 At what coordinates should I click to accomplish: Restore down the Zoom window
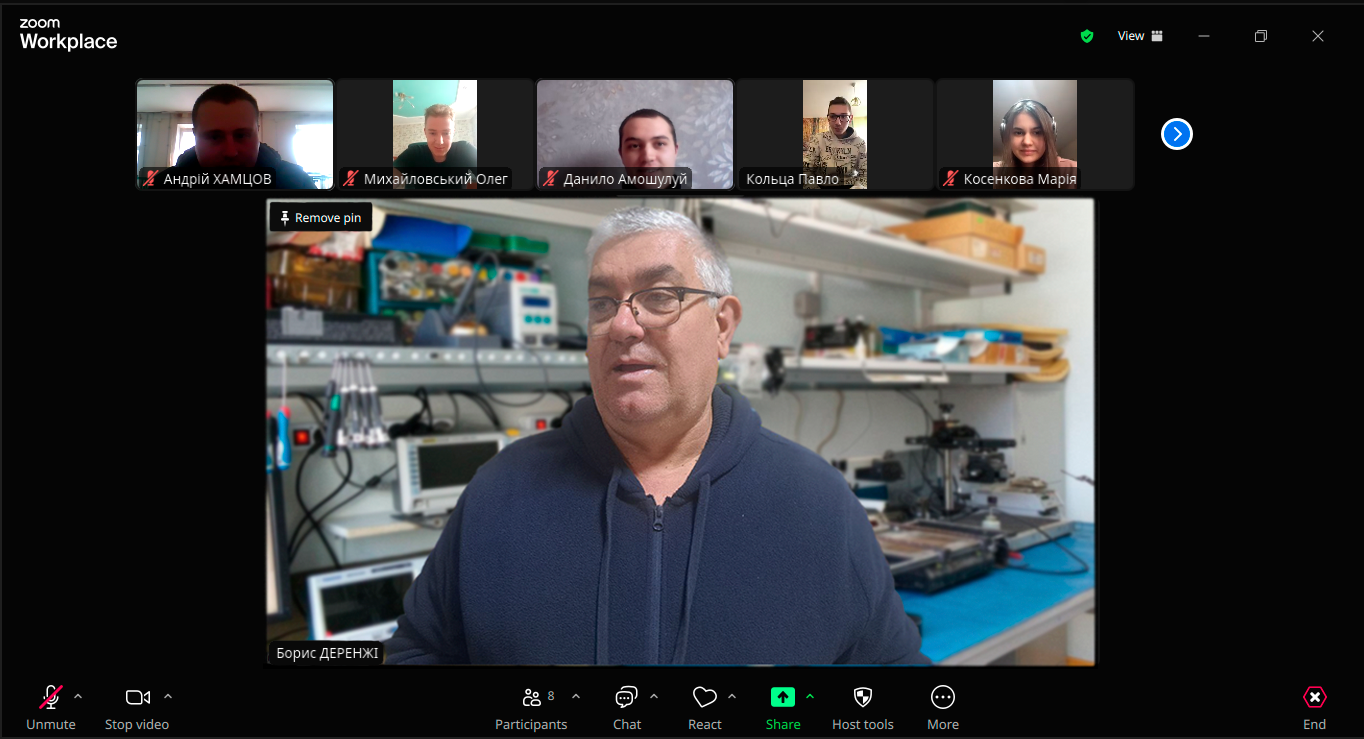coord(1261,36)
